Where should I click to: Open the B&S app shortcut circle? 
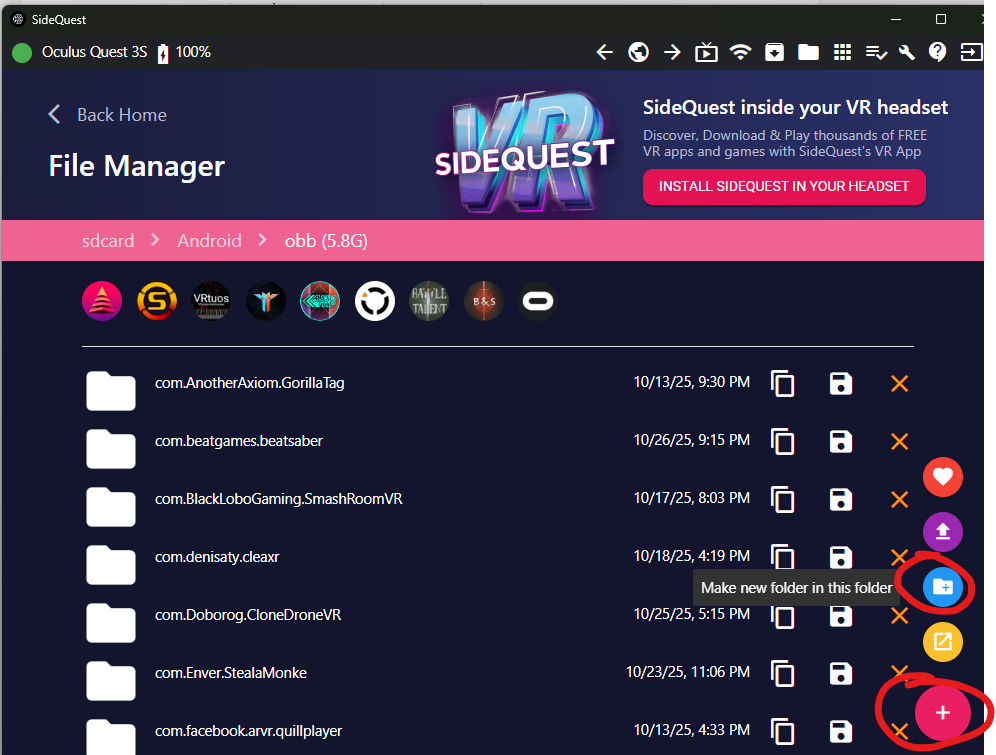(484, 301)
